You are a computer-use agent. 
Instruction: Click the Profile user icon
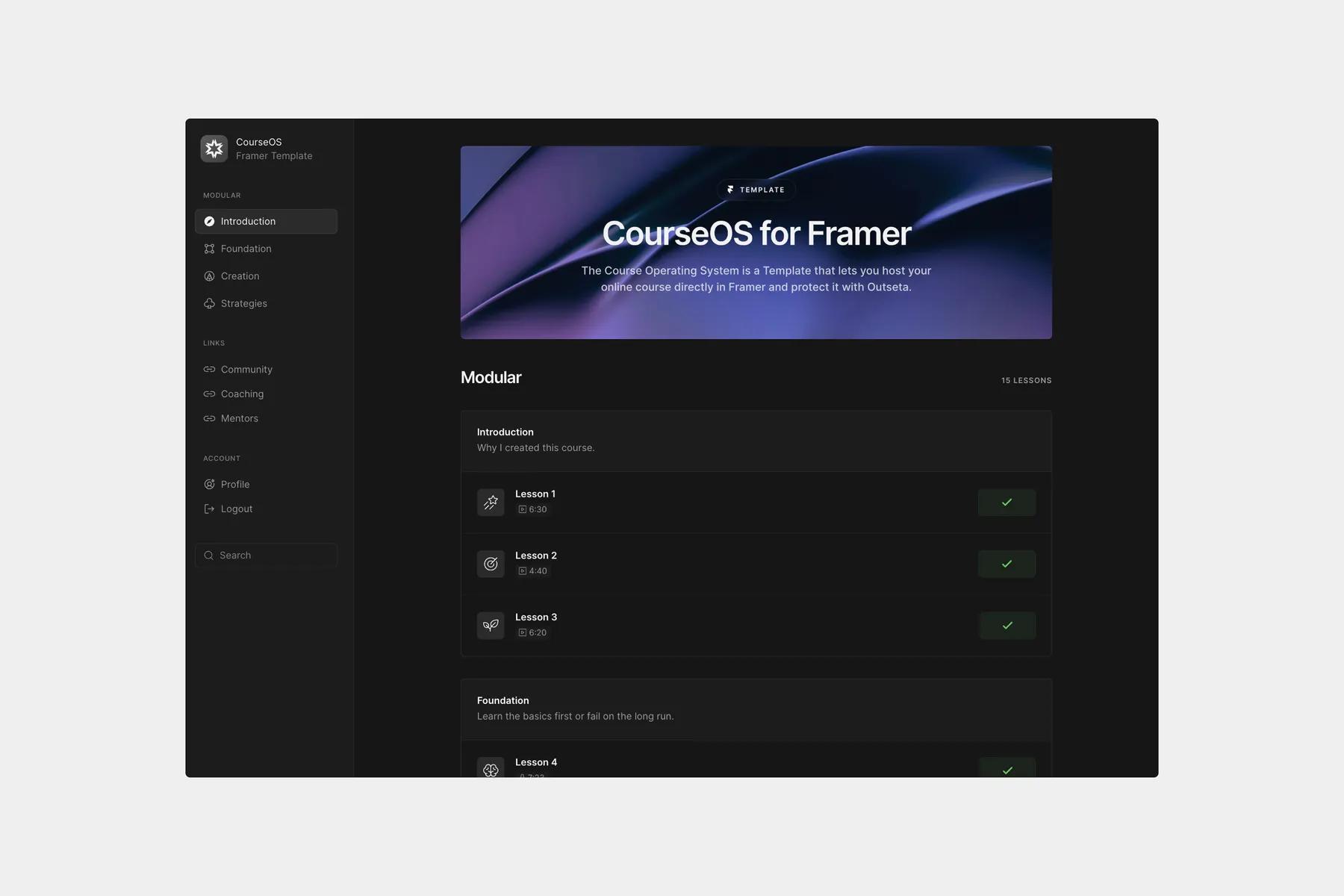209,485
